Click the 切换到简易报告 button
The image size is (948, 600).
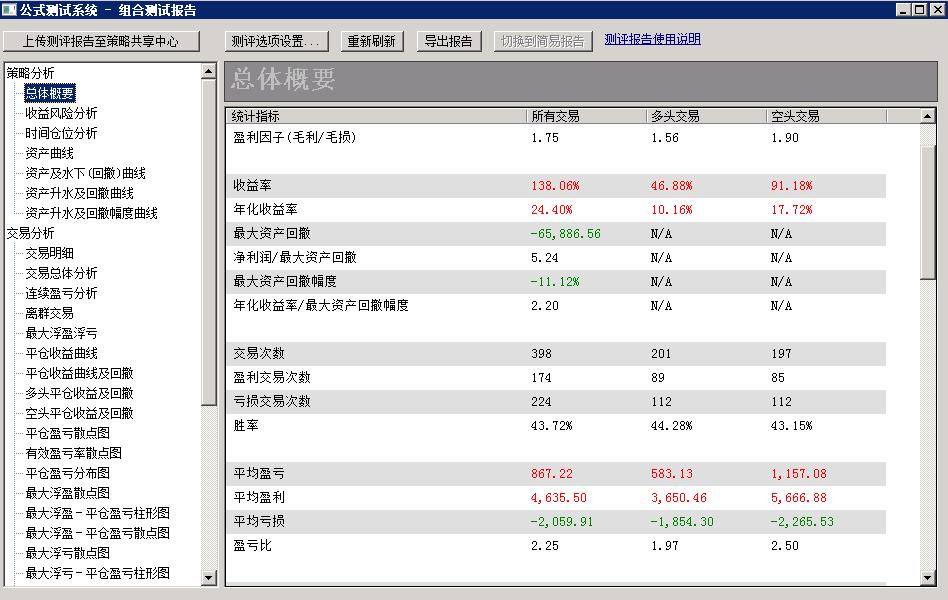click(542, 41)
